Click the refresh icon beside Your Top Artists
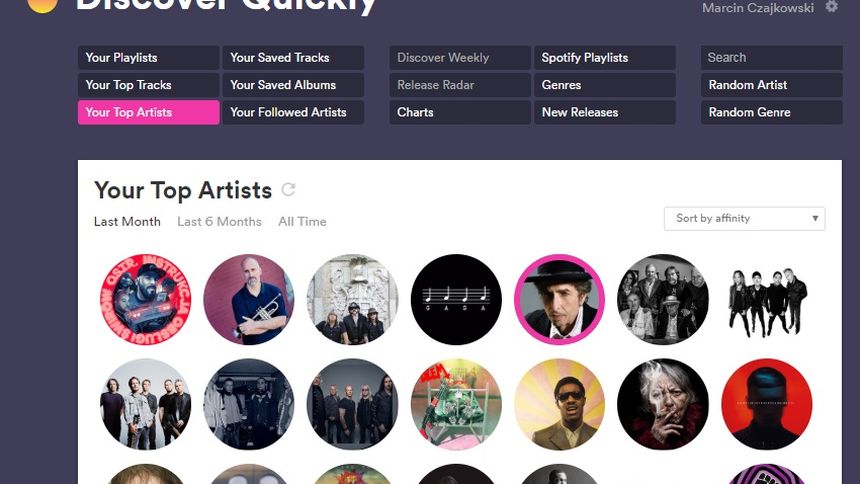The height and width of the screenshot is (484, 860). (289, 189)
